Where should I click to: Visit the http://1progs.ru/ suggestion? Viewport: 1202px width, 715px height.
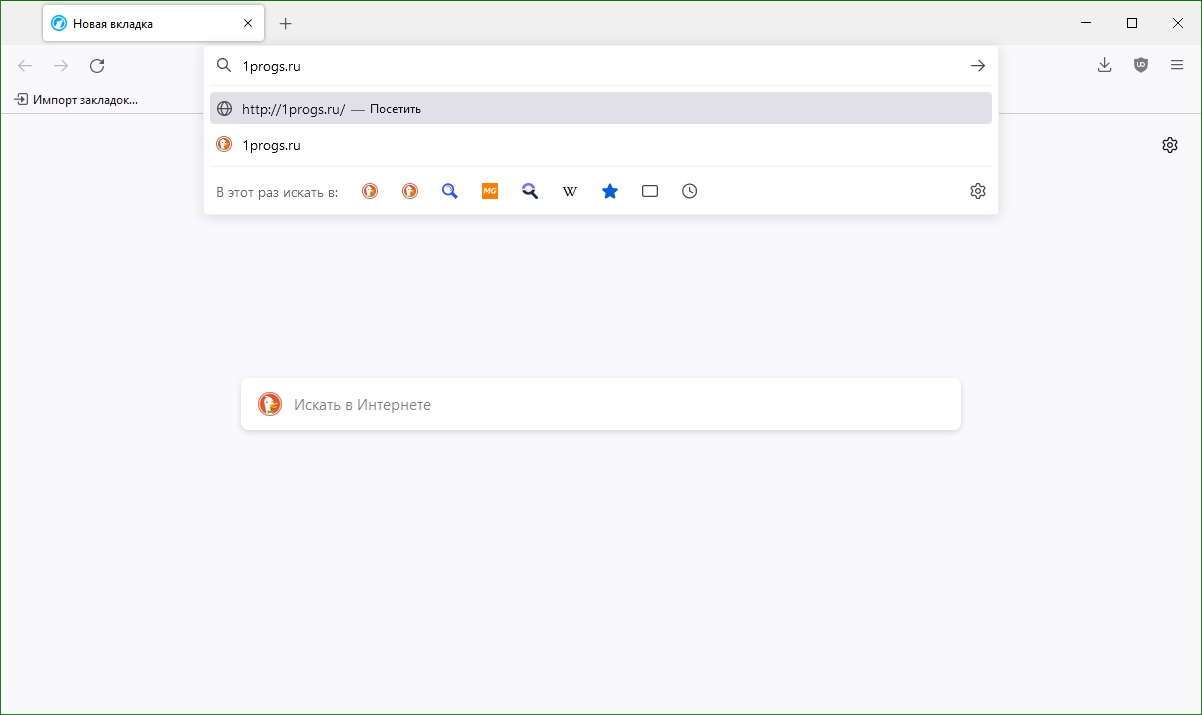click(x=601, y=109)
